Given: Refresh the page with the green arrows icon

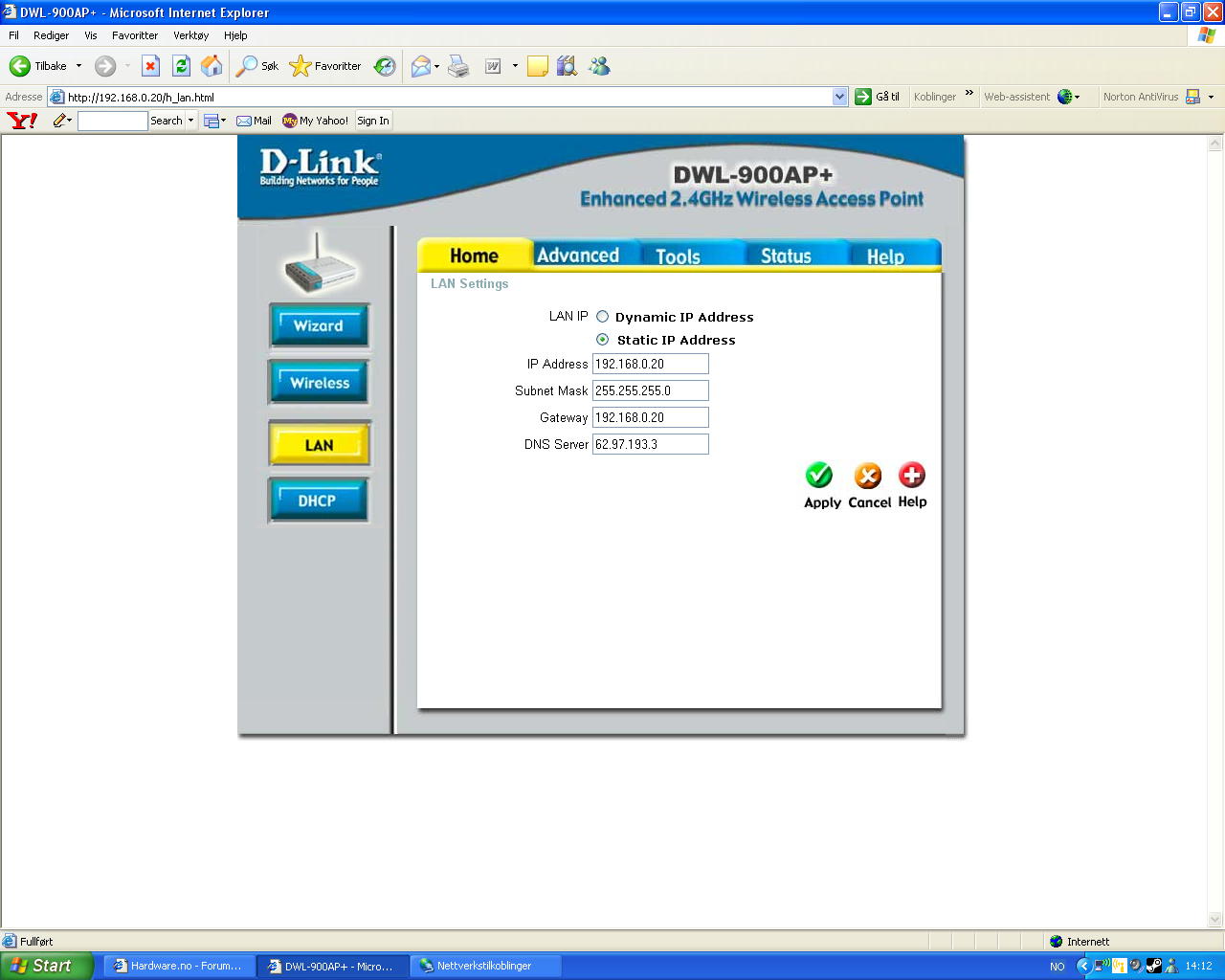Looking at the screenshot, I should [181, 66].
